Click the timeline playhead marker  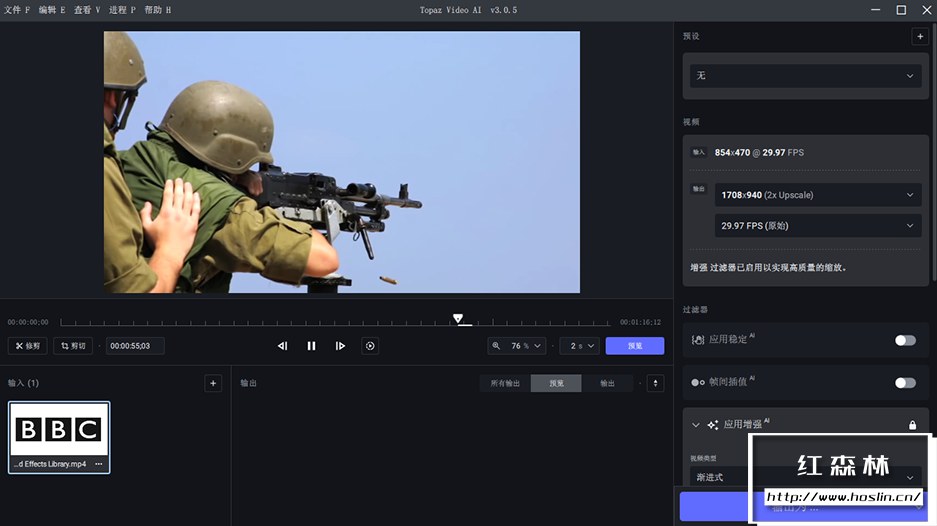pyautogui.click(x=458, y=319)
